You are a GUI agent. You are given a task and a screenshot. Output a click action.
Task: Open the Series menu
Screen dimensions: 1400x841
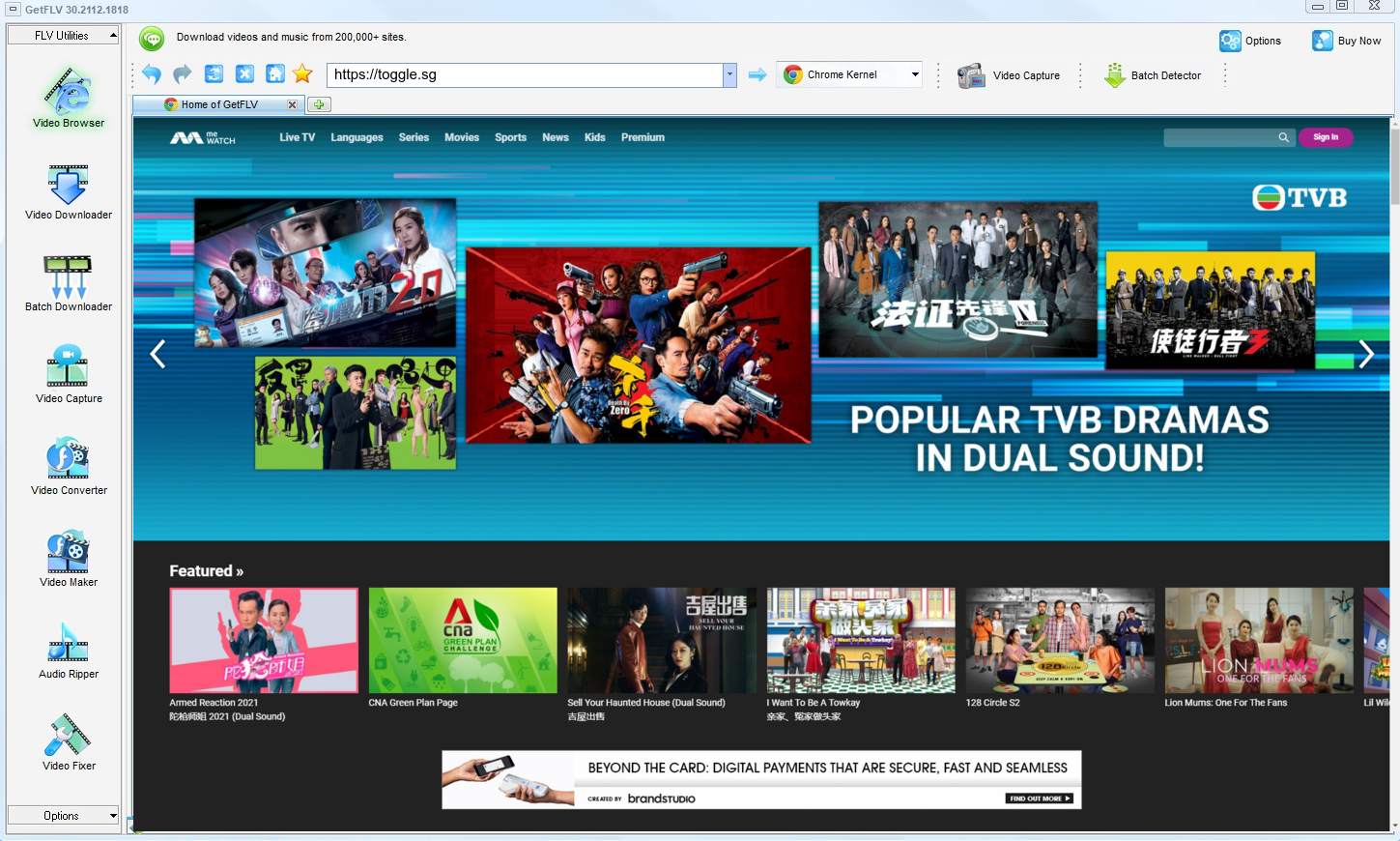tap(414, 137)
